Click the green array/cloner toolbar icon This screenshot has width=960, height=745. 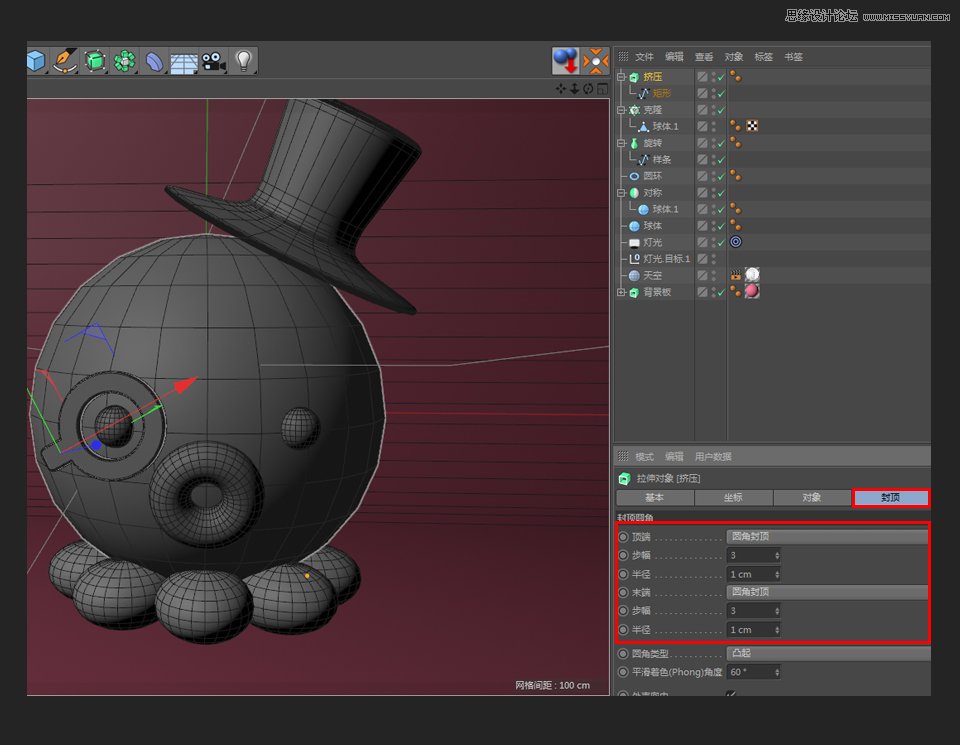click(x=124, y=61)
